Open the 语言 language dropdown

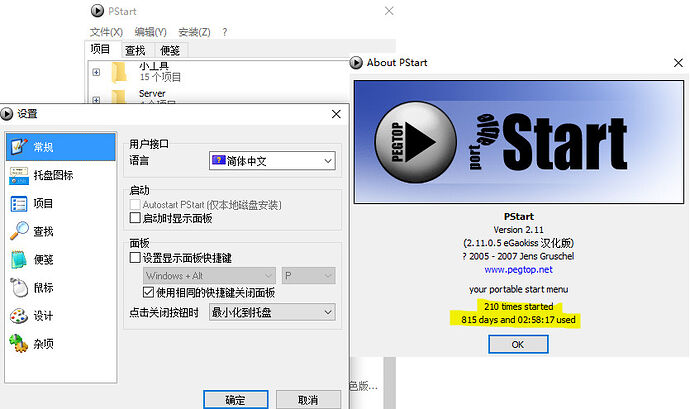tap(272, 161)
